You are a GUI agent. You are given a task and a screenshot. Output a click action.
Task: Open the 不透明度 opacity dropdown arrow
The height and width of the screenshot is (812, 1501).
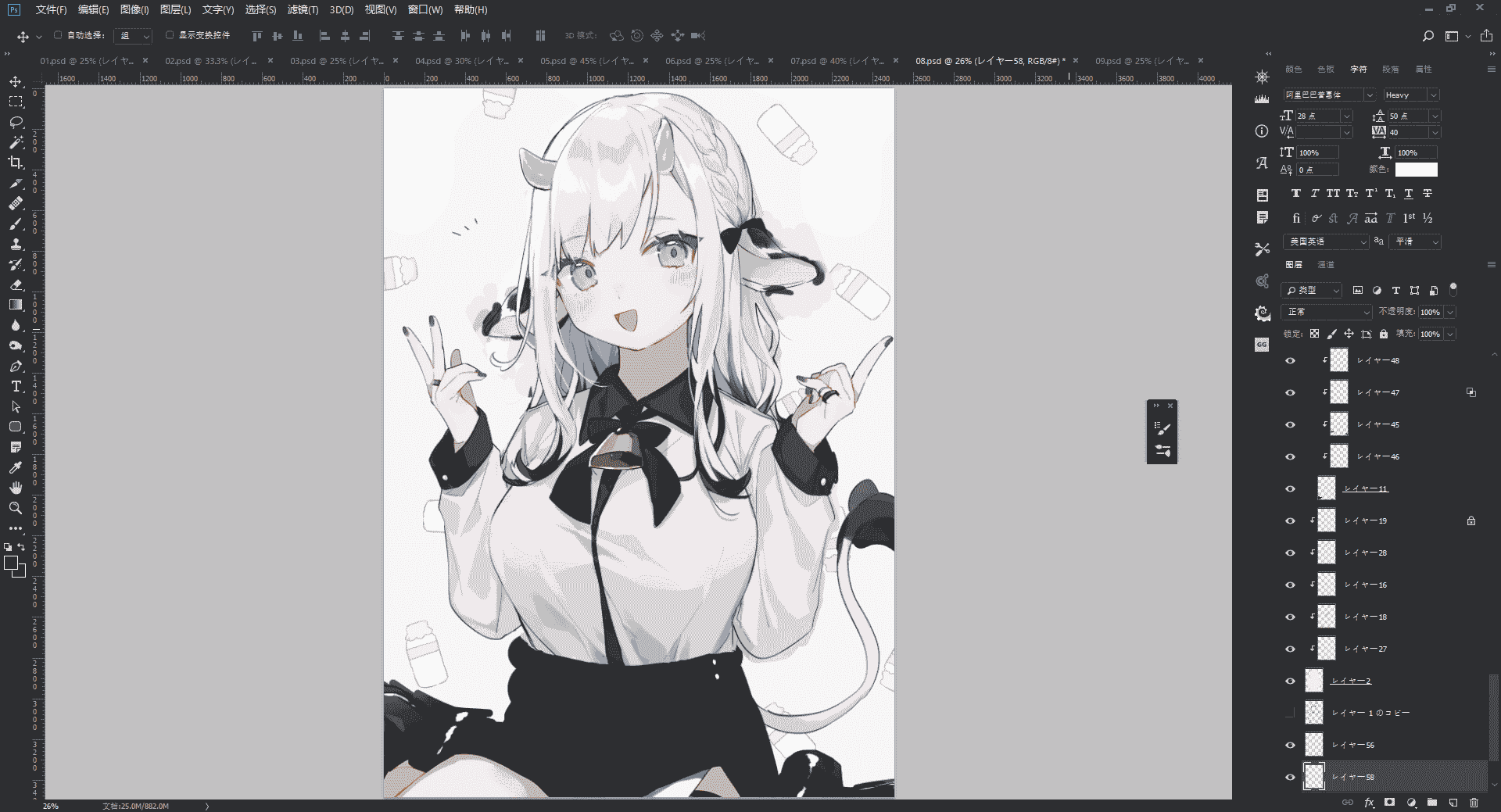pyautogui.click(x=1450, y=312)
